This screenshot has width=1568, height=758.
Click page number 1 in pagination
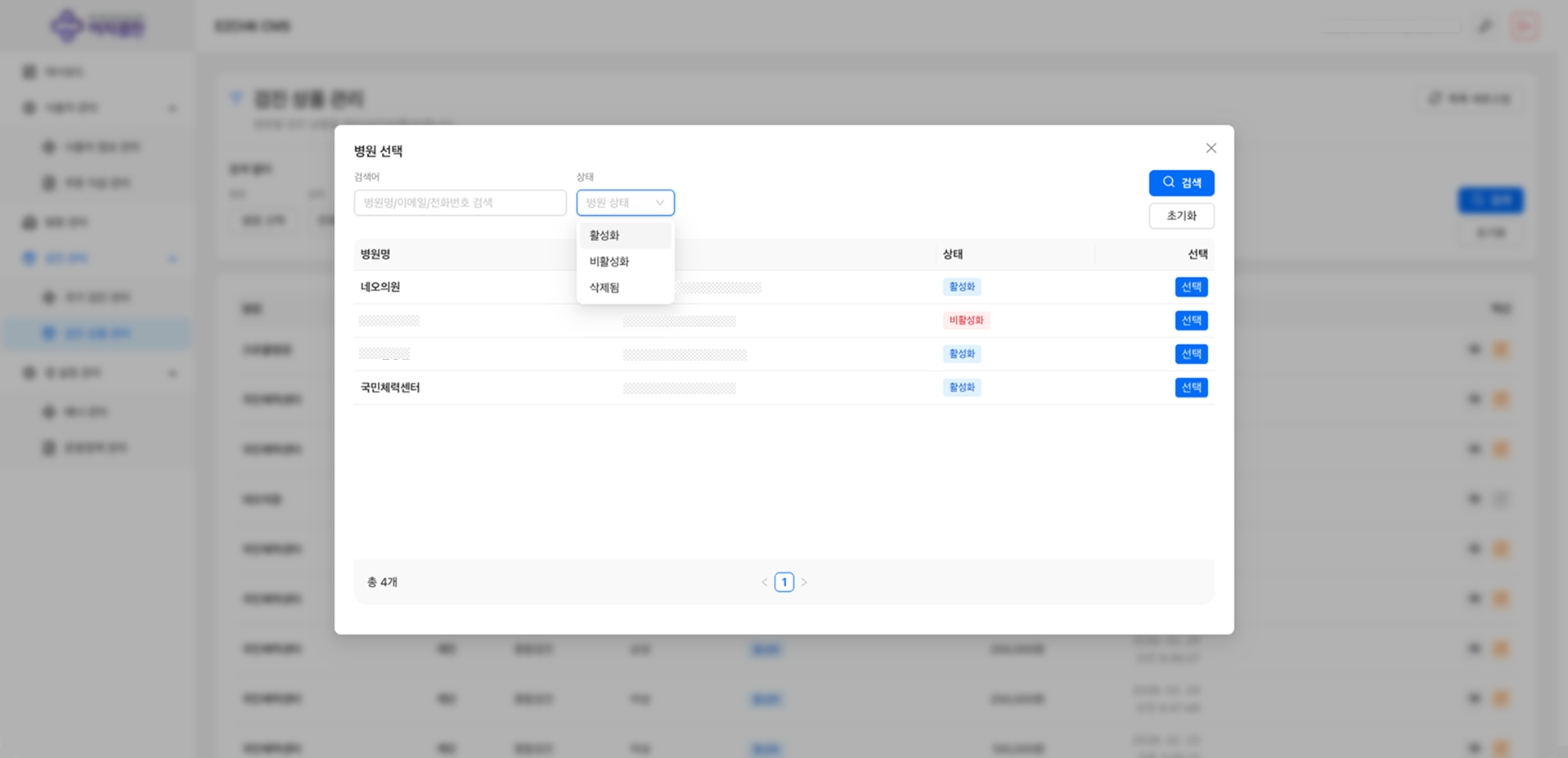click(784, 582)
